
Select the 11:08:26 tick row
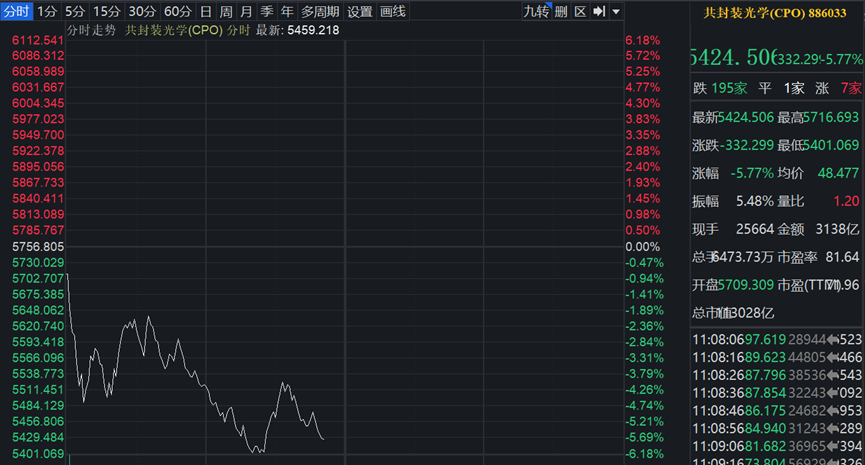(x=777, y=375)
